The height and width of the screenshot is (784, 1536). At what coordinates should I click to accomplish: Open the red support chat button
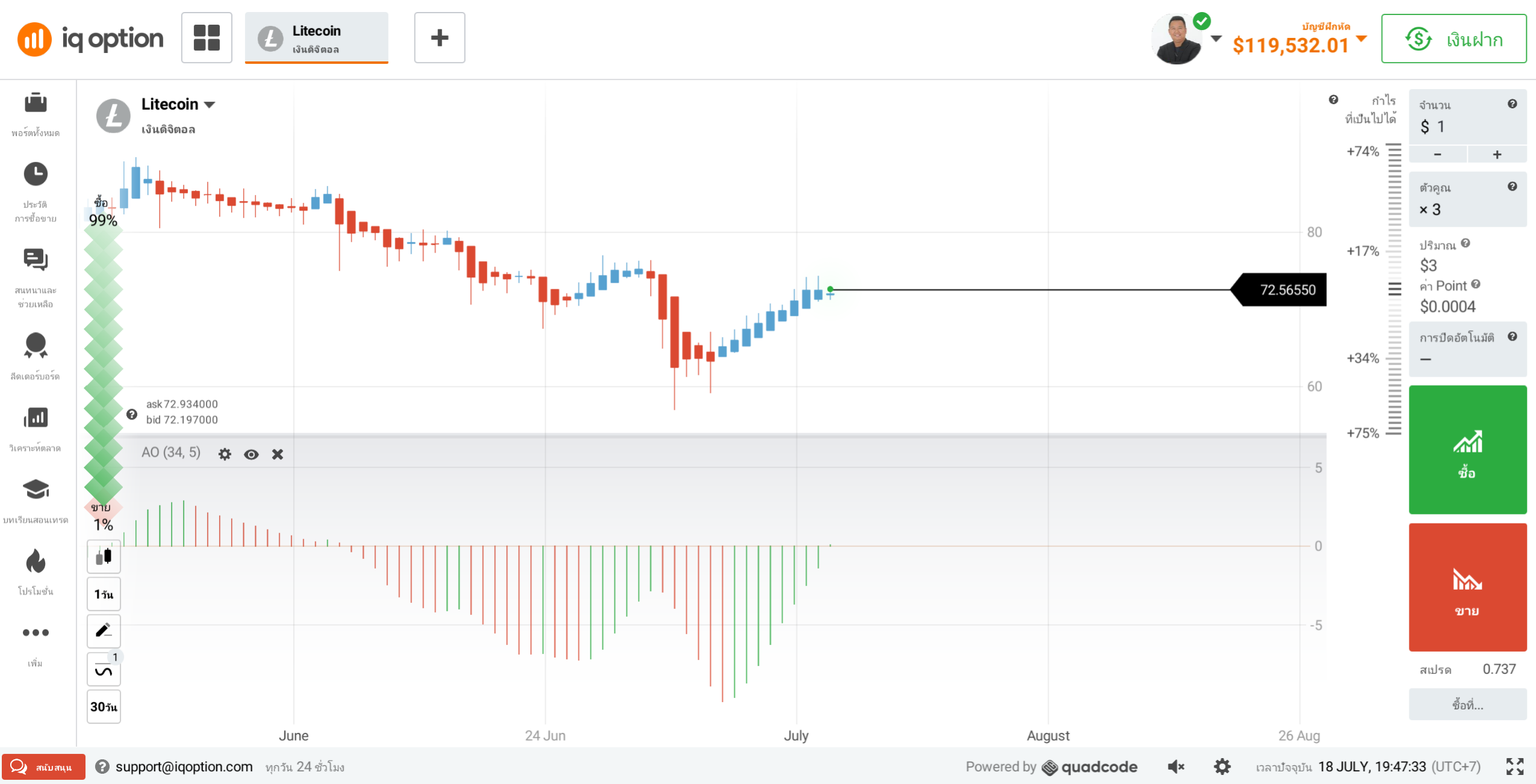point(43,767)
